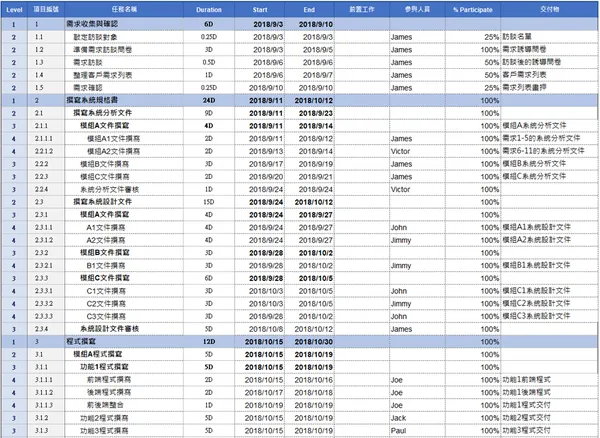This screenshot has width=600, height=438.
Task: Select the B1文件撰寫 task cell
Action: 124,265
